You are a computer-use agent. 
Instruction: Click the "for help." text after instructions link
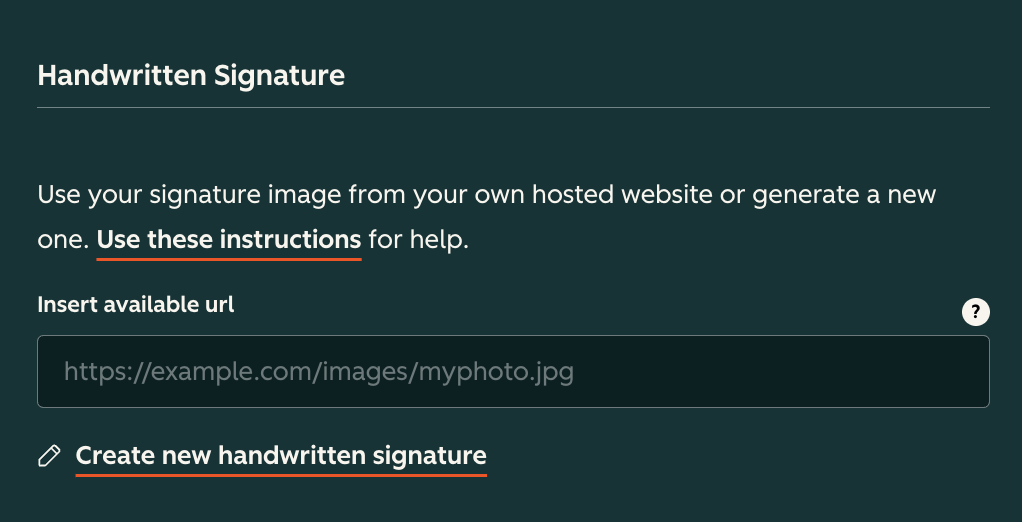(418, 240)
